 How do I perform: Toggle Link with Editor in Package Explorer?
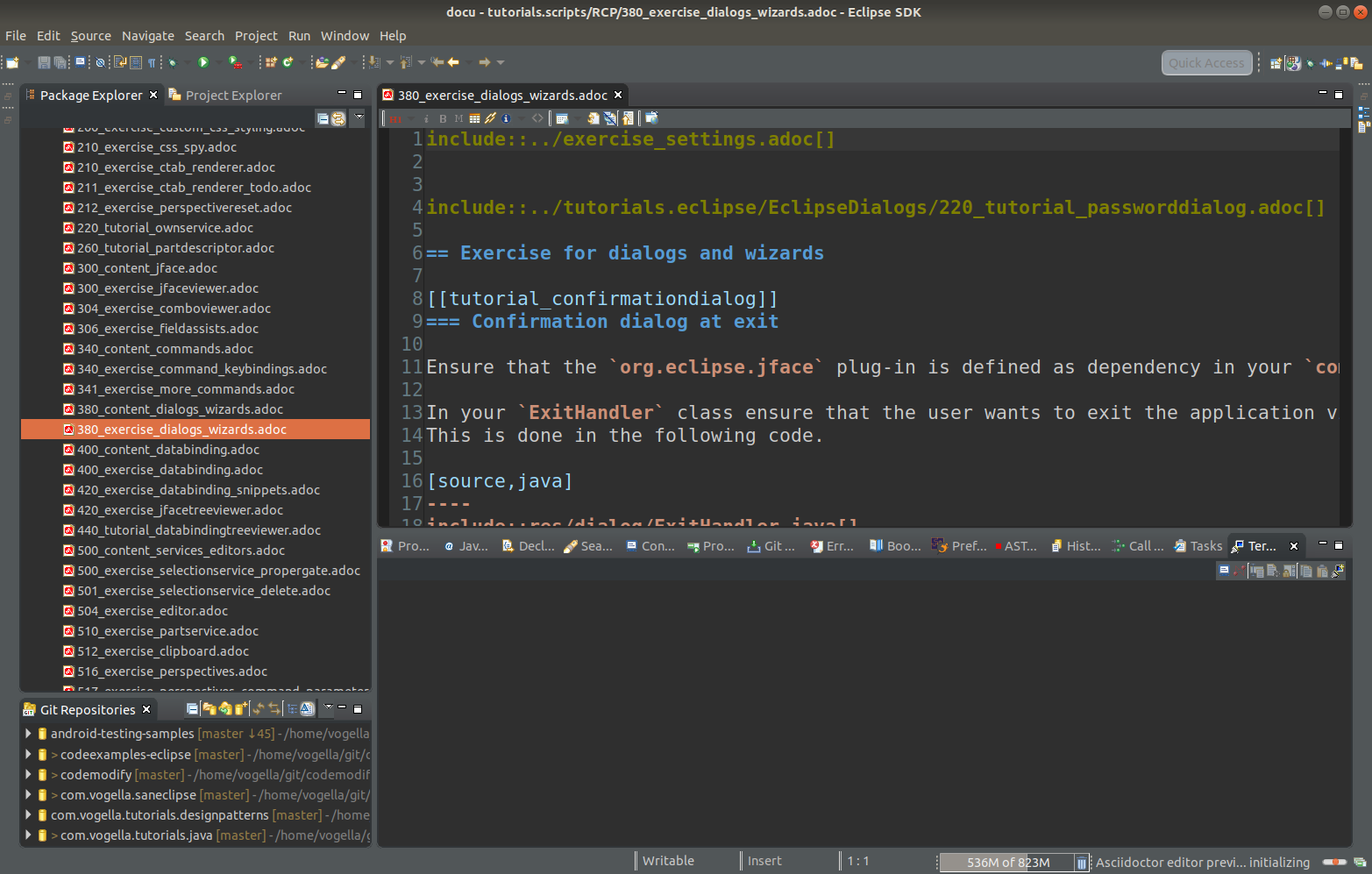[339, 118]
